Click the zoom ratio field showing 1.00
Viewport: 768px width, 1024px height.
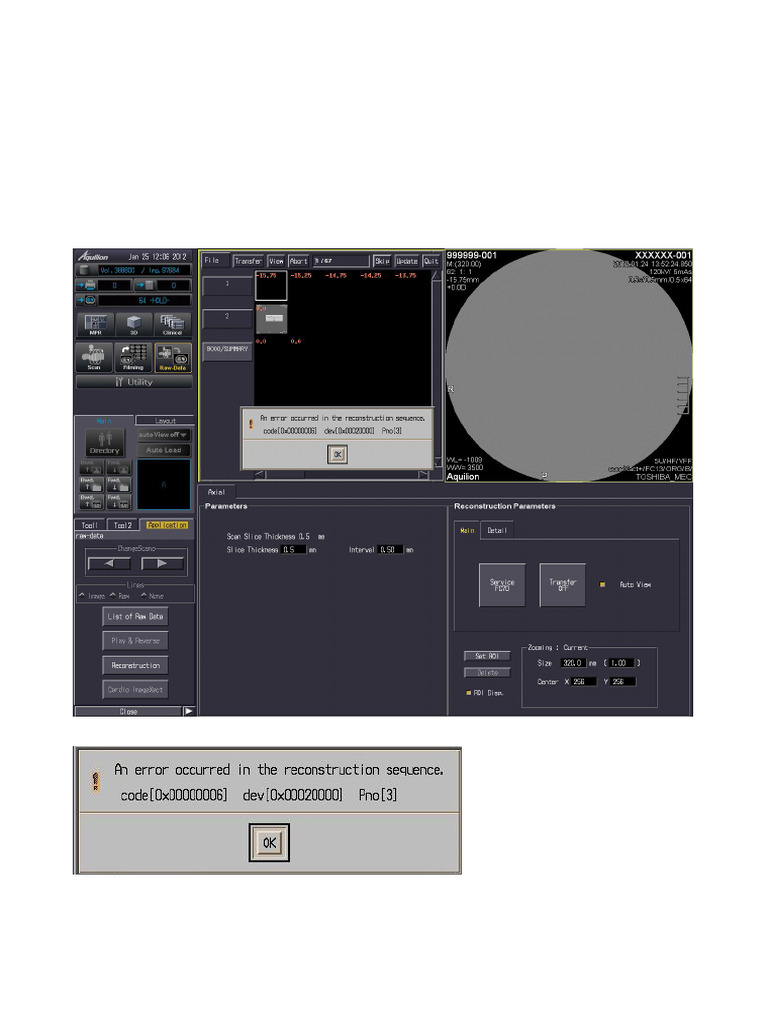coord(620,663)
